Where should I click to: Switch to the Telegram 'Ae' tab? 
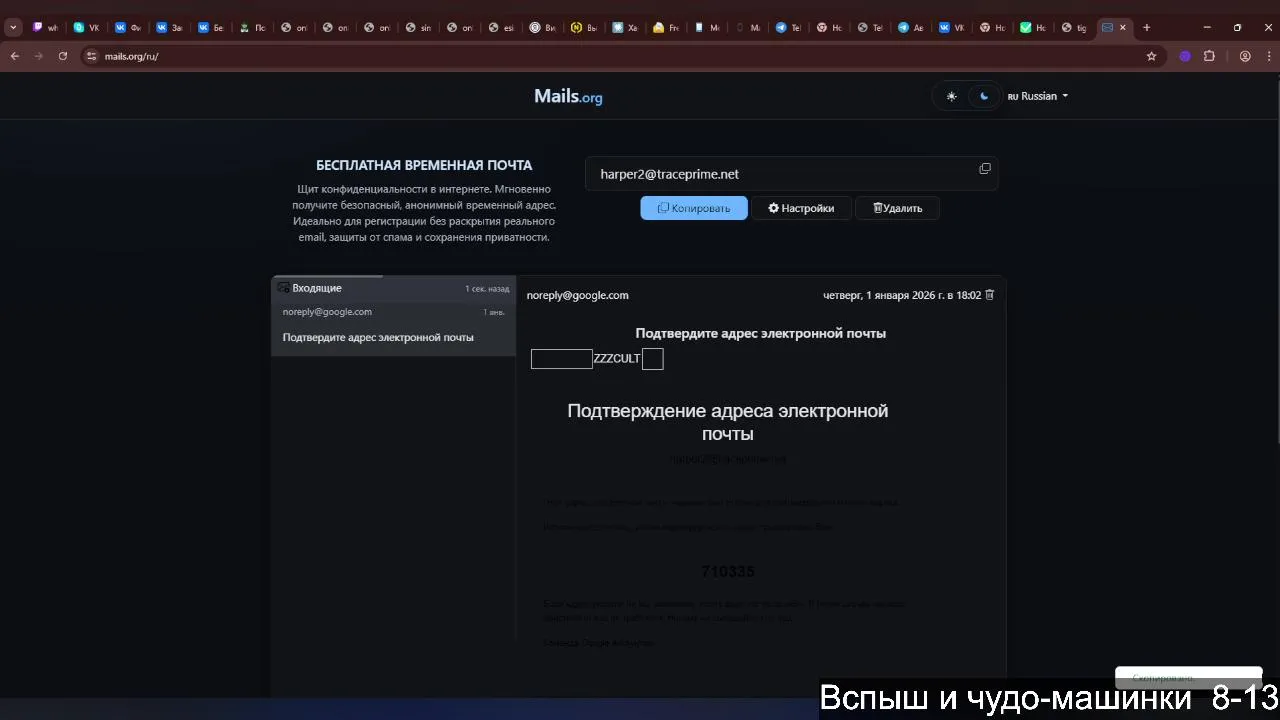910,27
